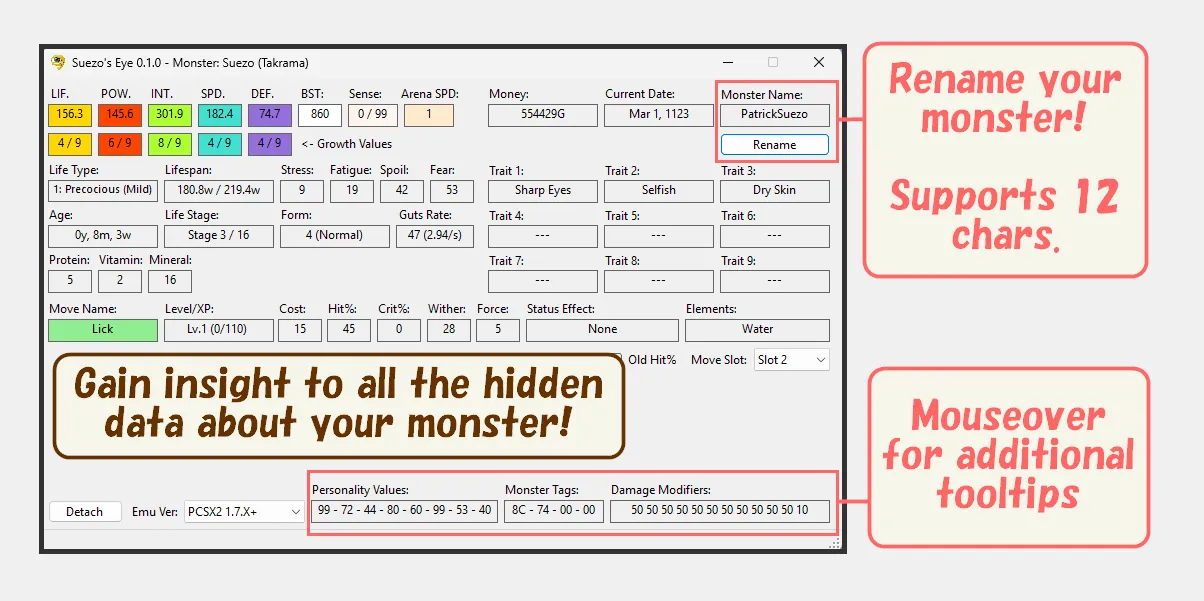
Task: Click the Personality Values field
Action: 404,511
